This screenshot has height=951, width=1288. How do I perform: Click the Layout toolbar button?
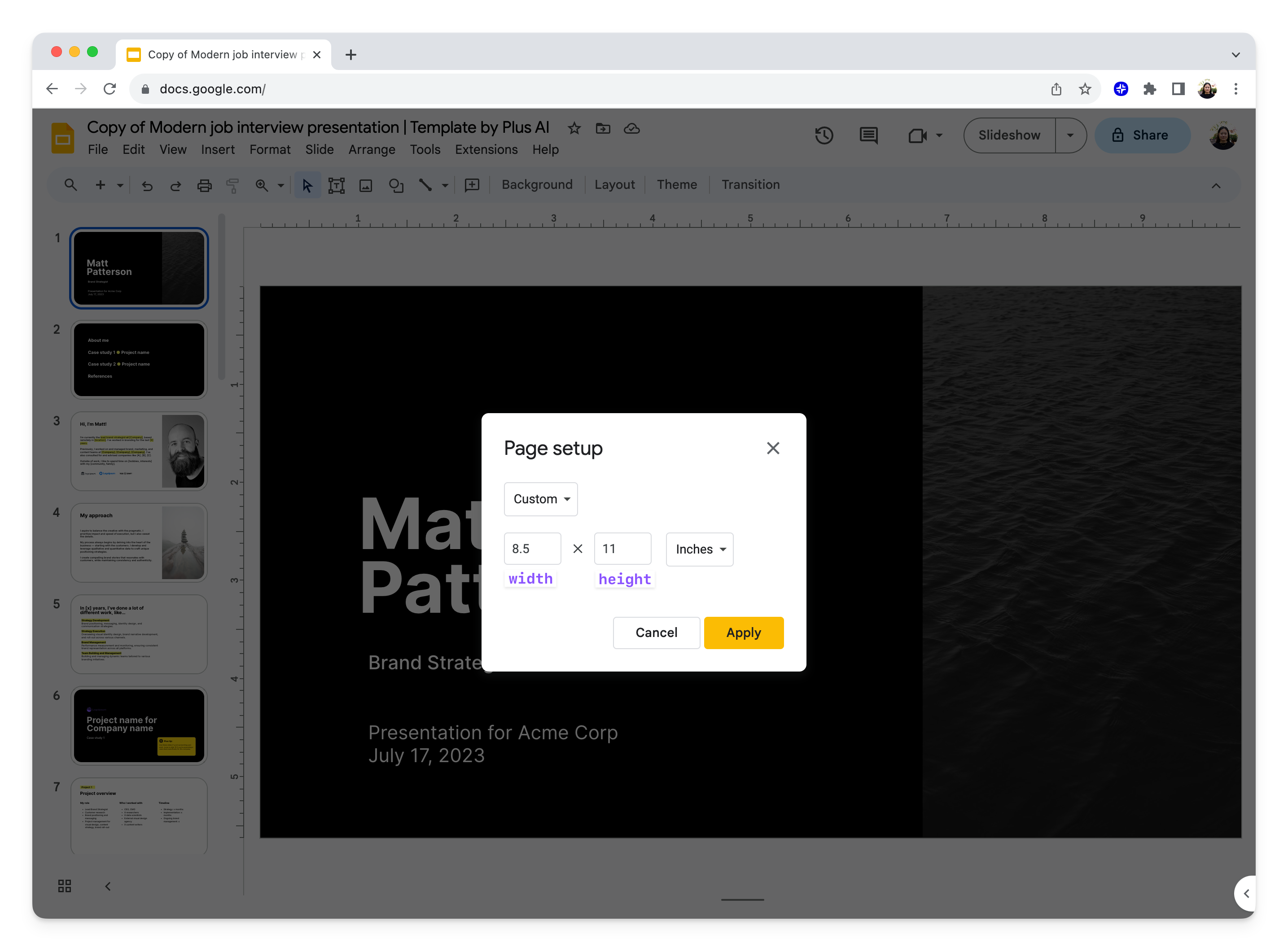pyautogui.click(x=614, y=185)
